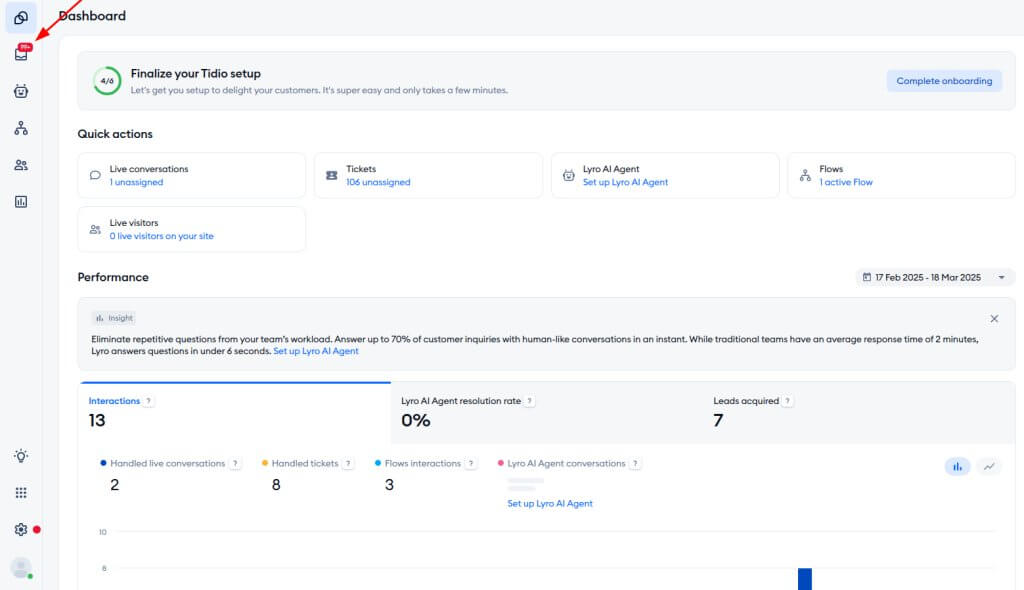Viewport: 1024px width, 590px height.
Task: Click the '106 unassigned' tickets link
Action: click(378, 182)
